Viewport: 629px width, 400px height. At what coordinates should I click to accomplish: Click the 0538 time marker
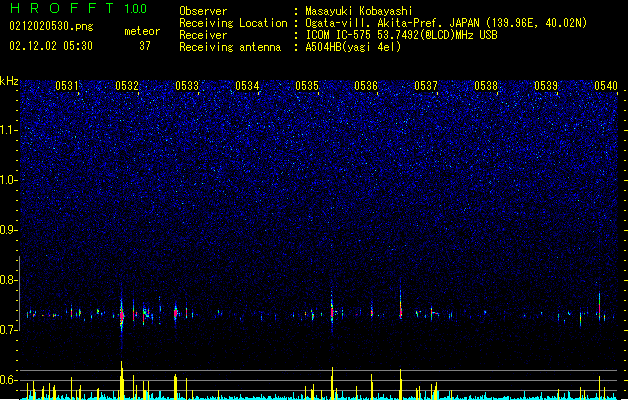(486, 86)
